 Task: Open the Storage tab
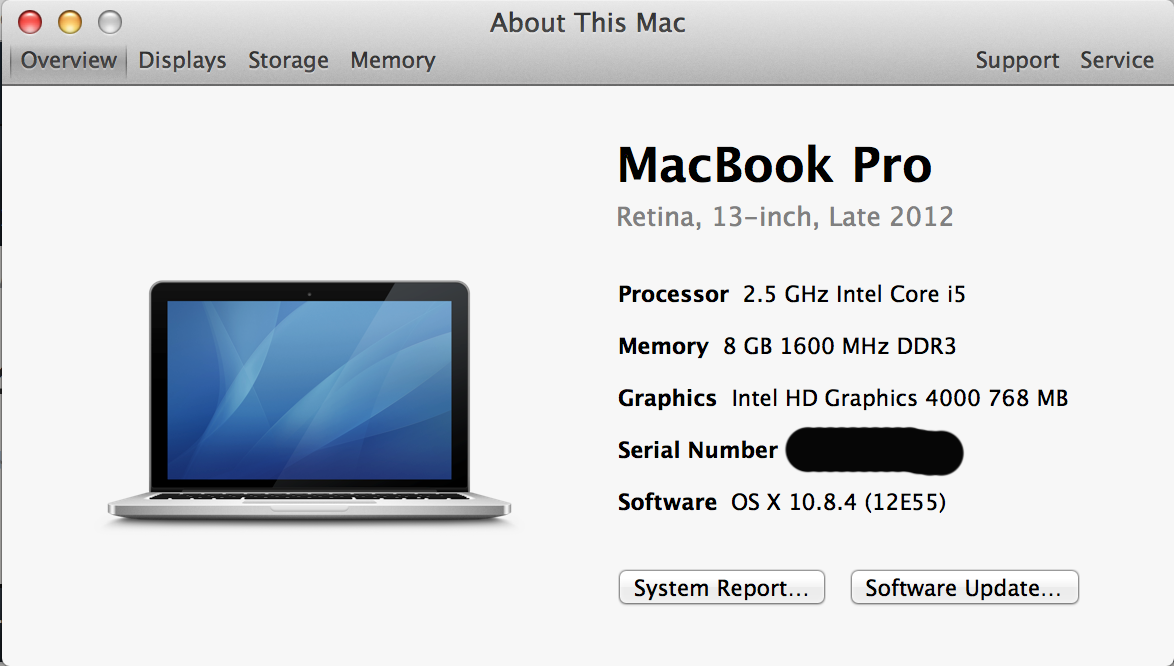coord(288,60)
